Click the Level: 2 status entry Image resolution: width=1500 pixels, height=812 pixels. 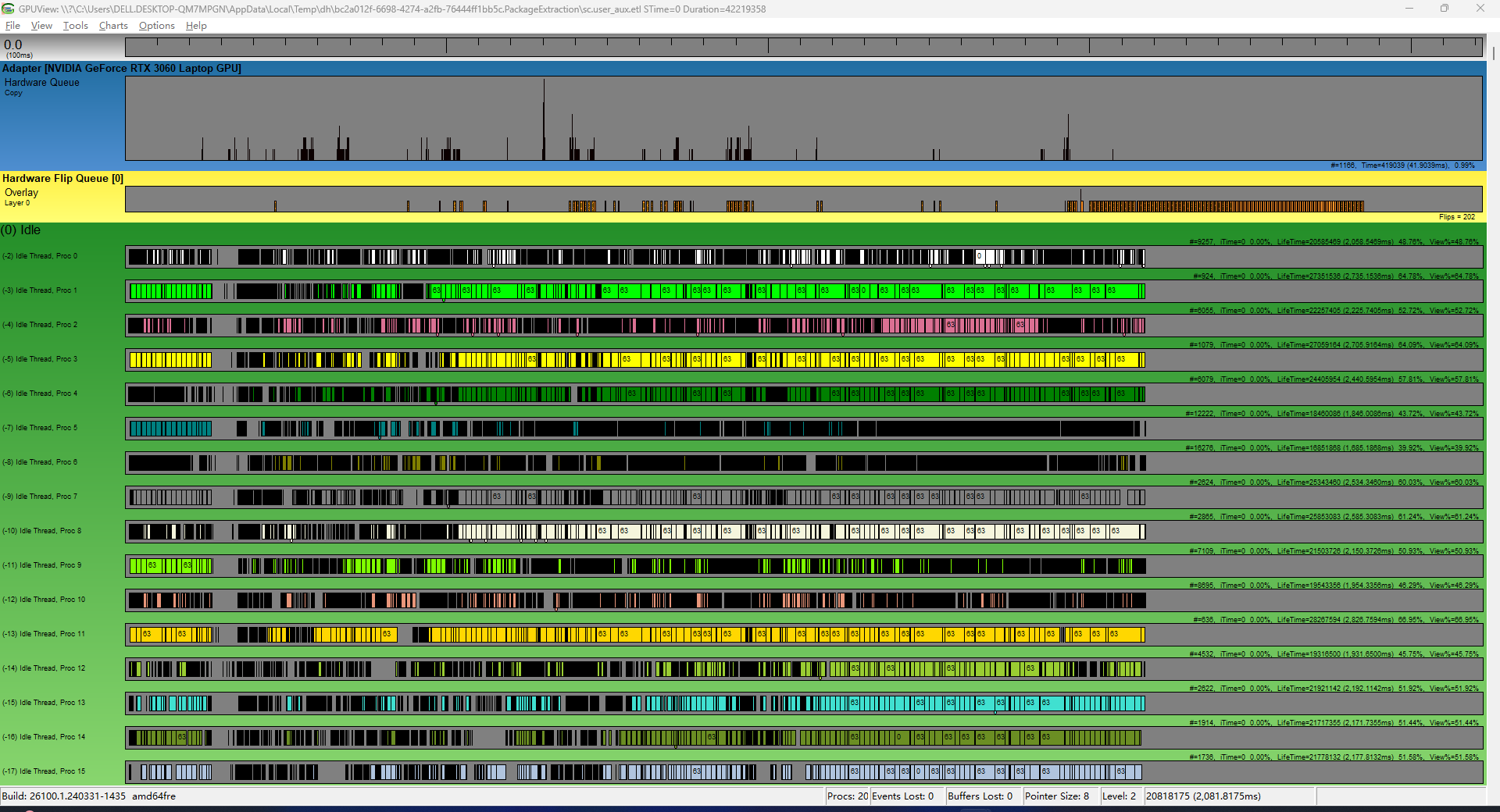point(1120,796)
